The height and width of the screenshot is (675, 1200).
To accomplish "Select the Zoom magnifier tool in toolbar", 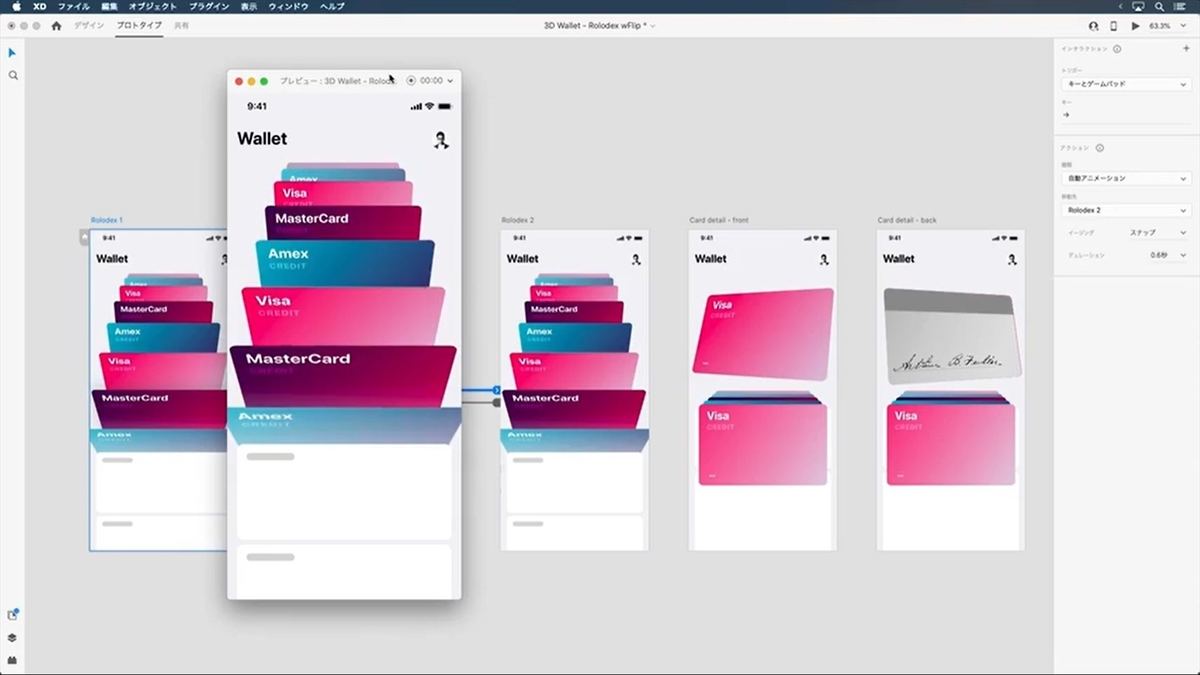I will coord(13,75).
